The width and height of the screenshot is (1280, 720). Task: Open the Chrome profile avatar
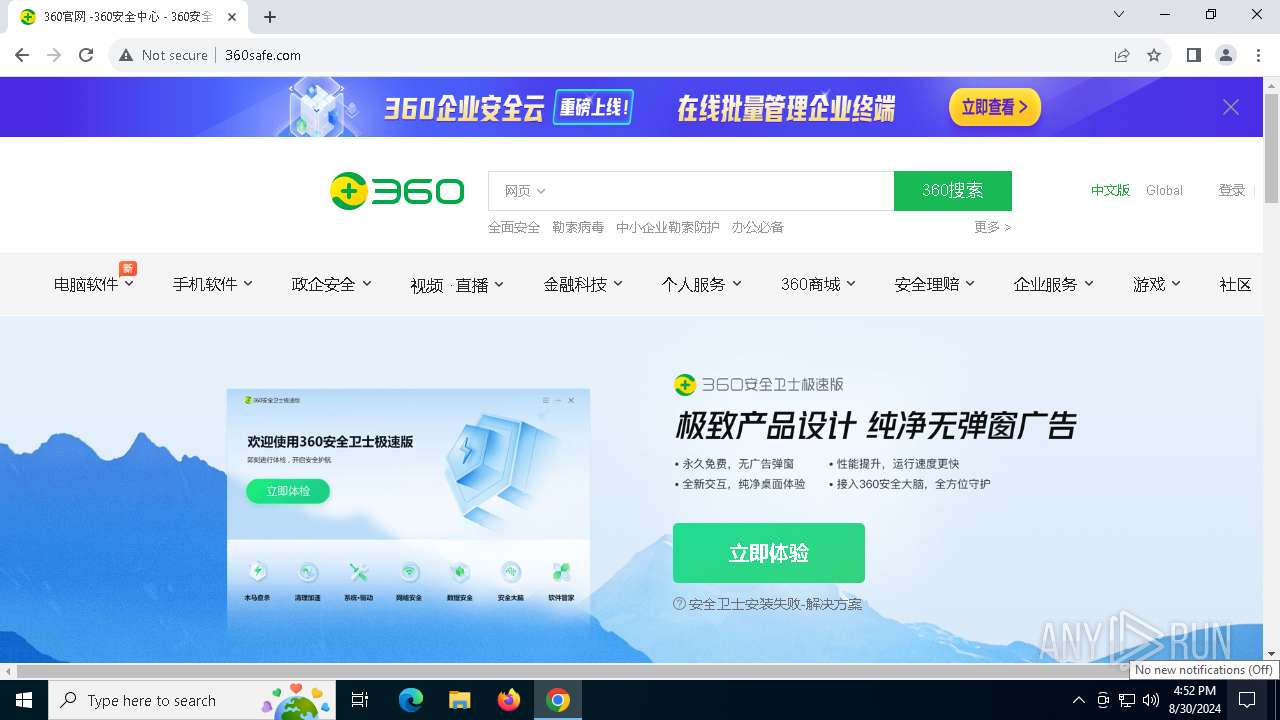pyautogui.click(x=1226, y=55)
